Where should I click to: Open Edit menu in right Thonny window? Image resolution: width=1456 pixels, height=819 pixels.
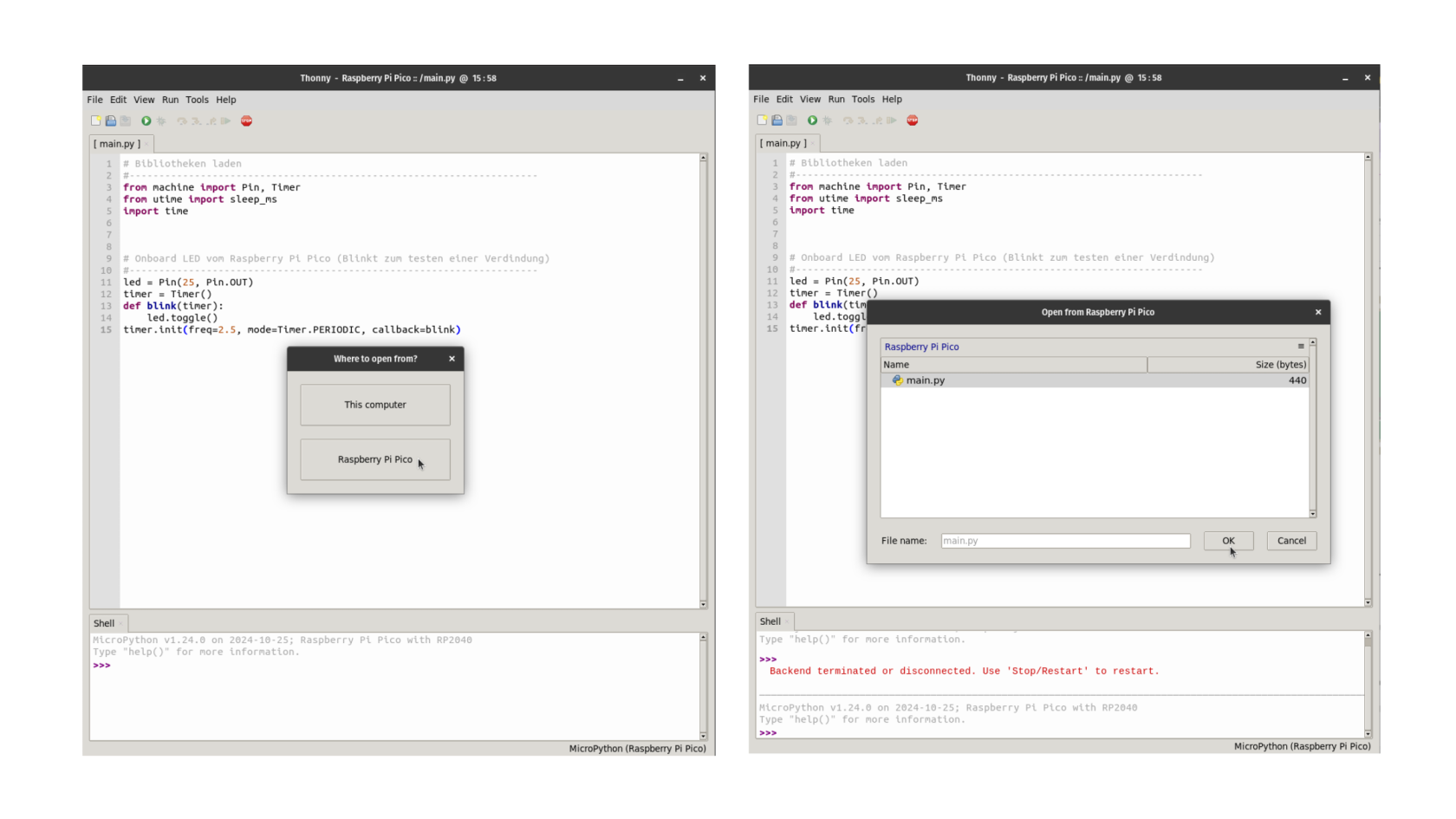coord(784,99)
